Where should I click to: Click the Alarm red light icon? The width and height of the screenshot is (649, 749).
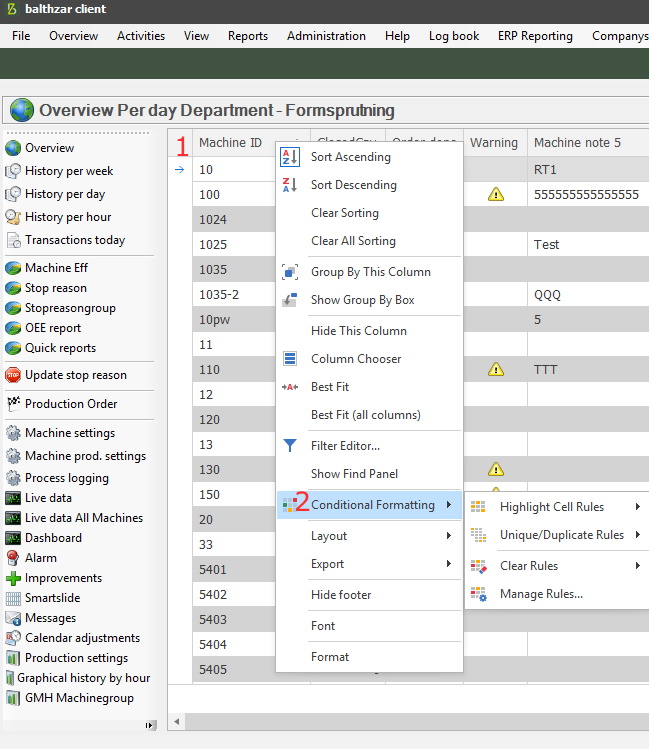[13, 558]
